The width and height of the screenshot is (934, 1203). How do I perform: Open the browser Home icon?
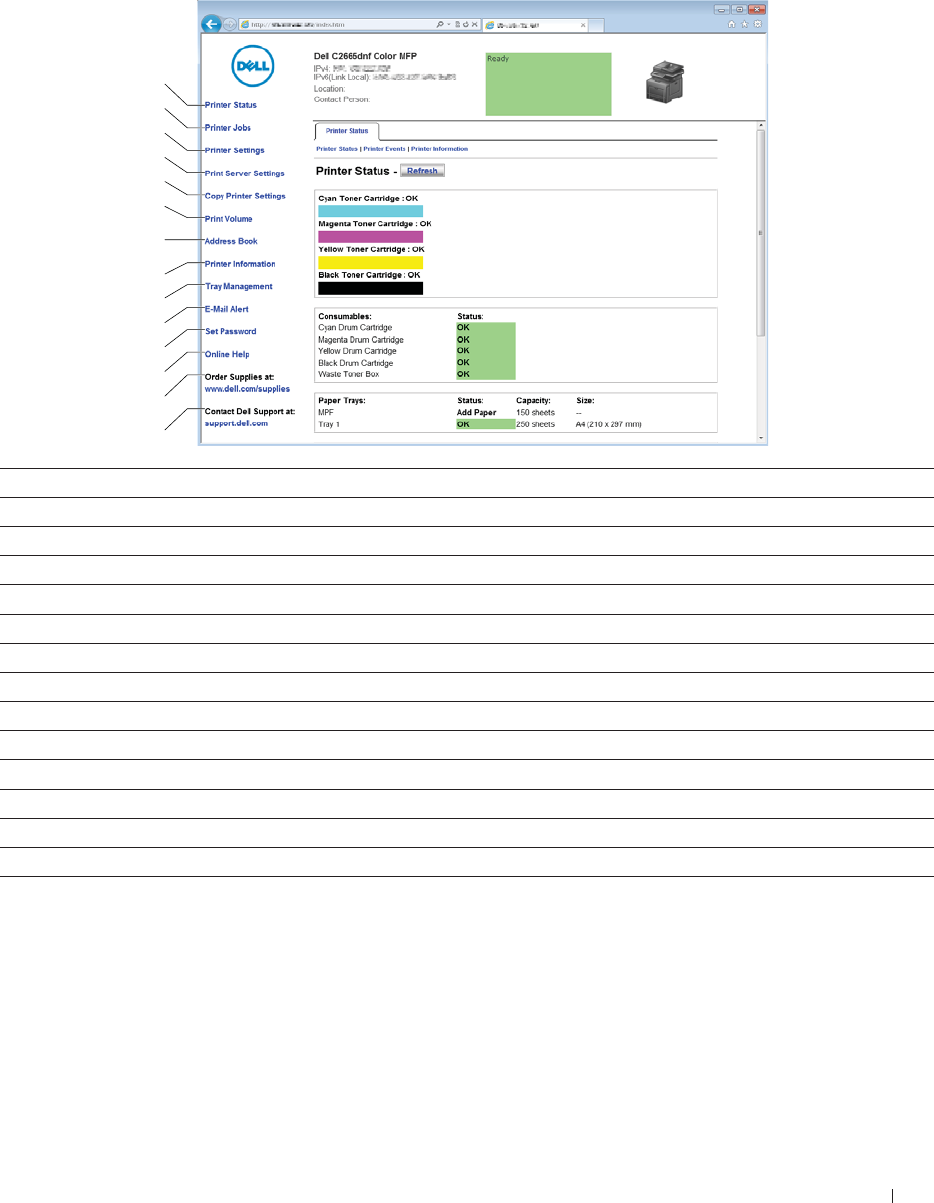(732, 24)
